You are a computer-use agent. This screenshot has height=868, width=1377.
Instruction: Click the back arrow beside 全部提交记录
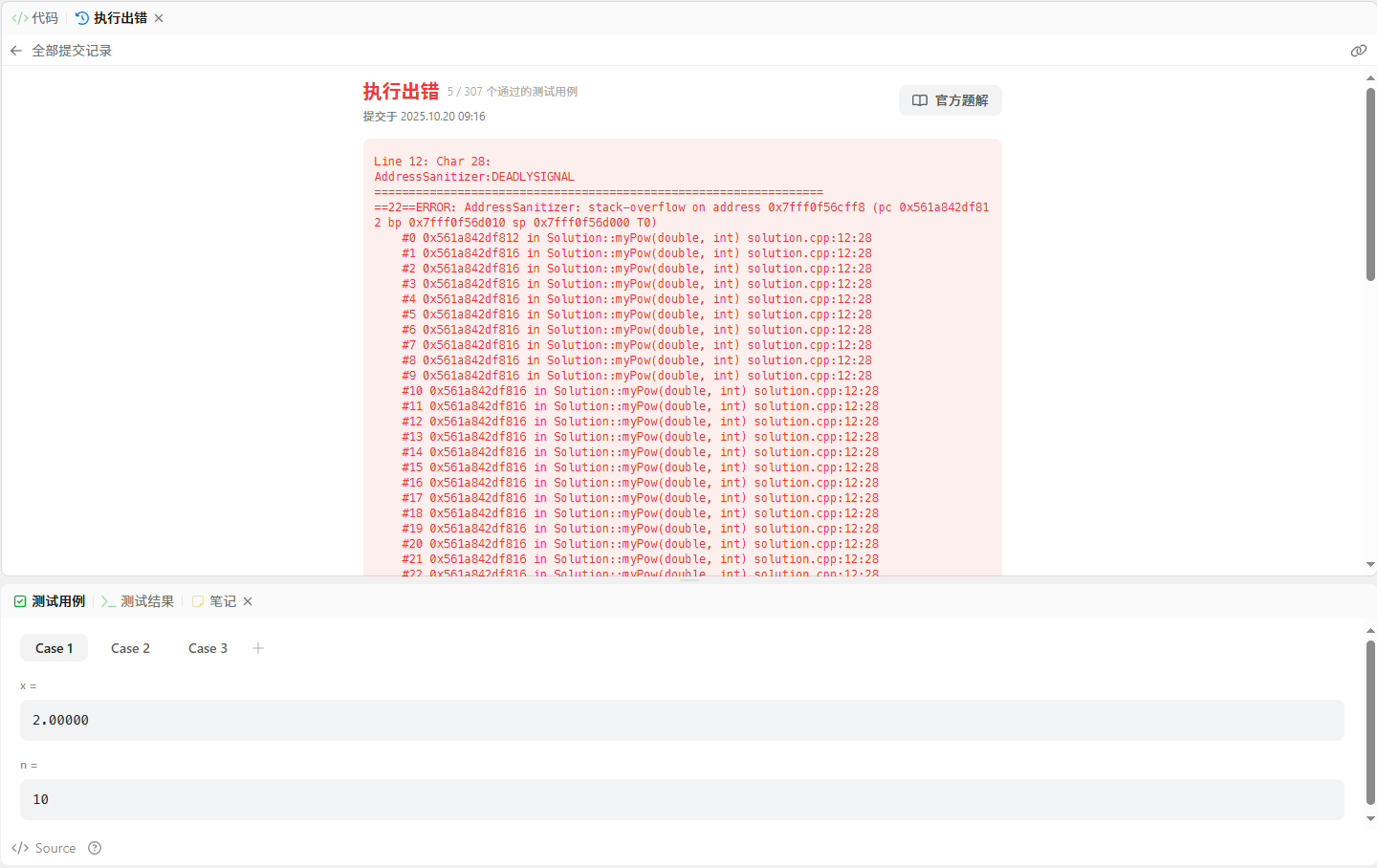pos(16,51)
